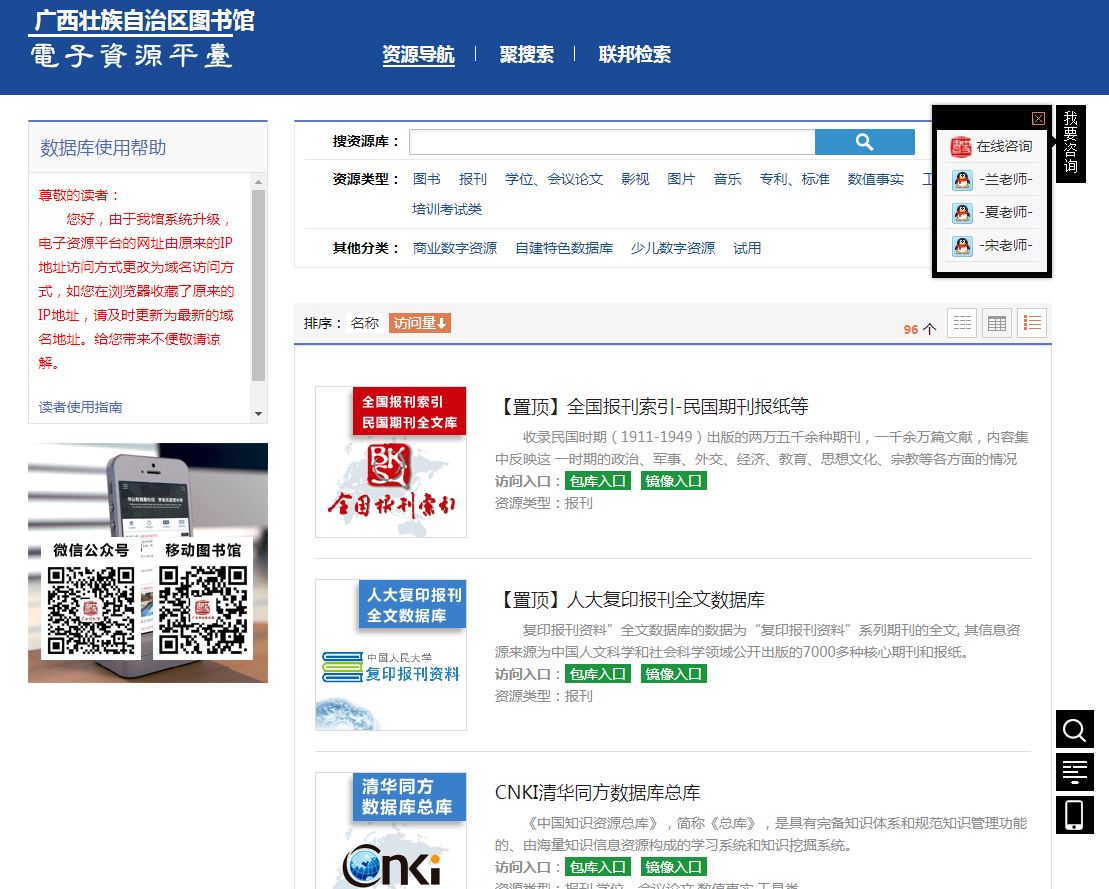Open 读者使用指南 link
Screen dimensions: 1109x889
pos(80,407)
